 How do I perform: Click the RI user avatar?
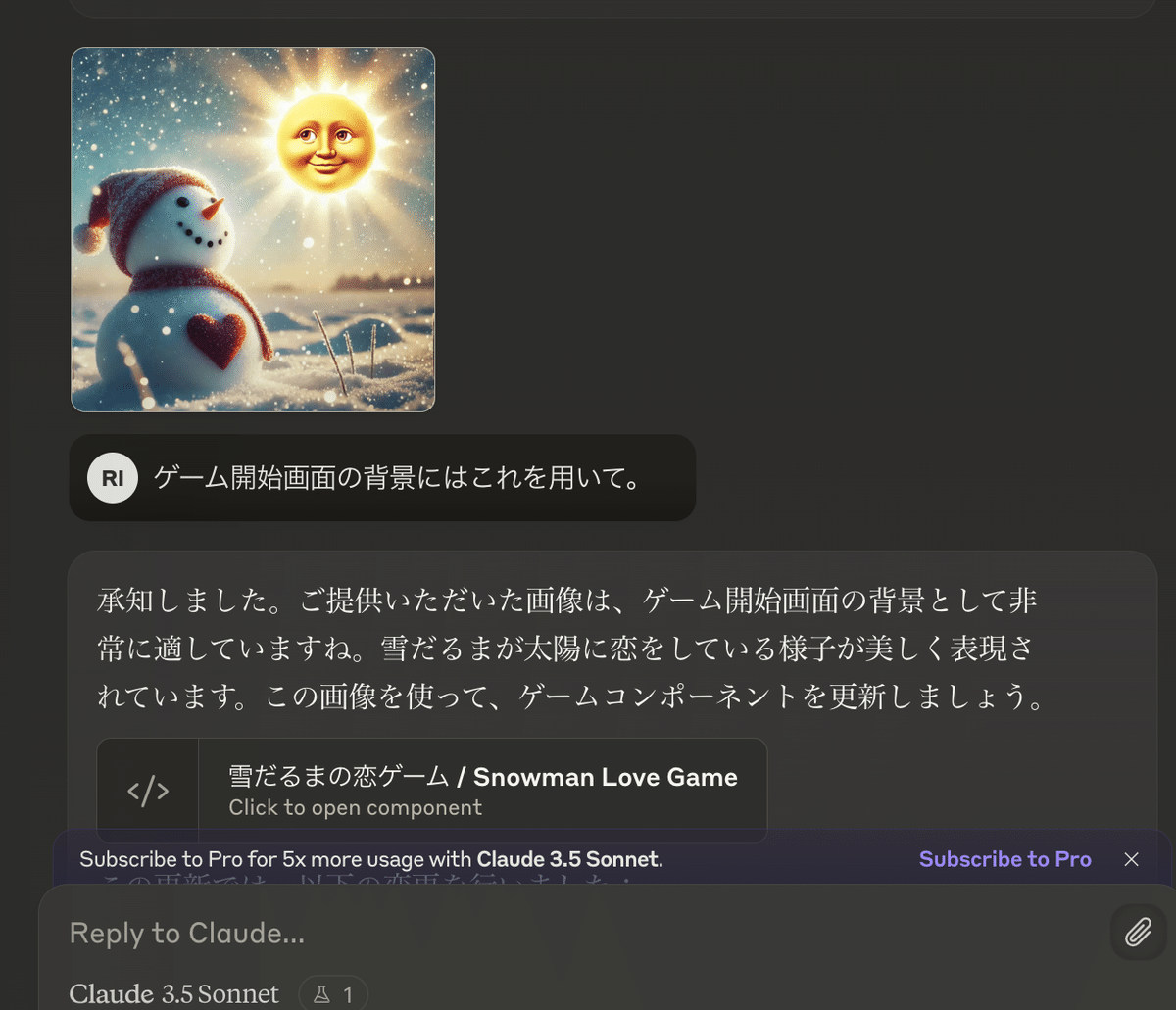[113, 478]
